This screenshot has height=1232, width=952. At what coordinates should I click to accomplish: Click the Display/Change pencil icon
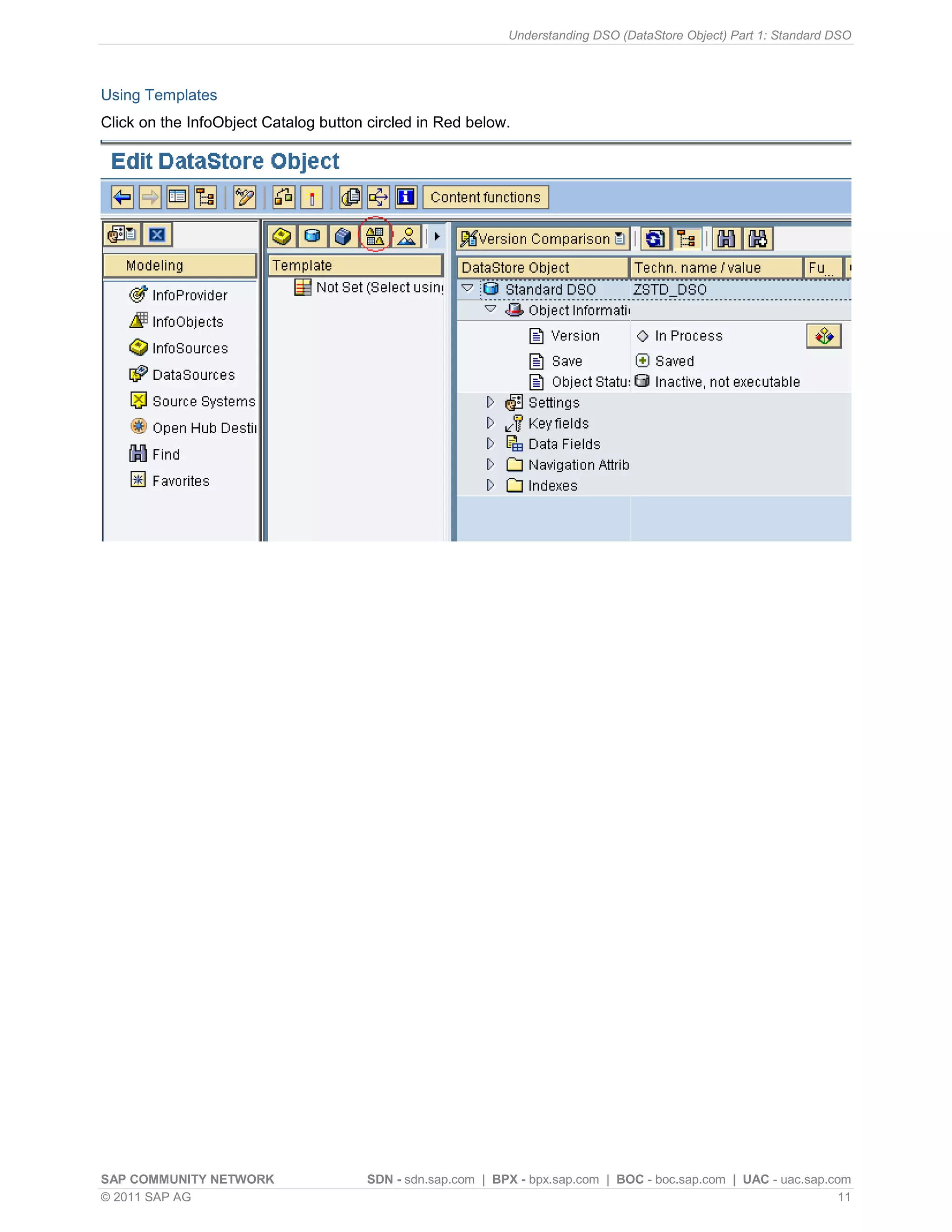coord(245,198)
